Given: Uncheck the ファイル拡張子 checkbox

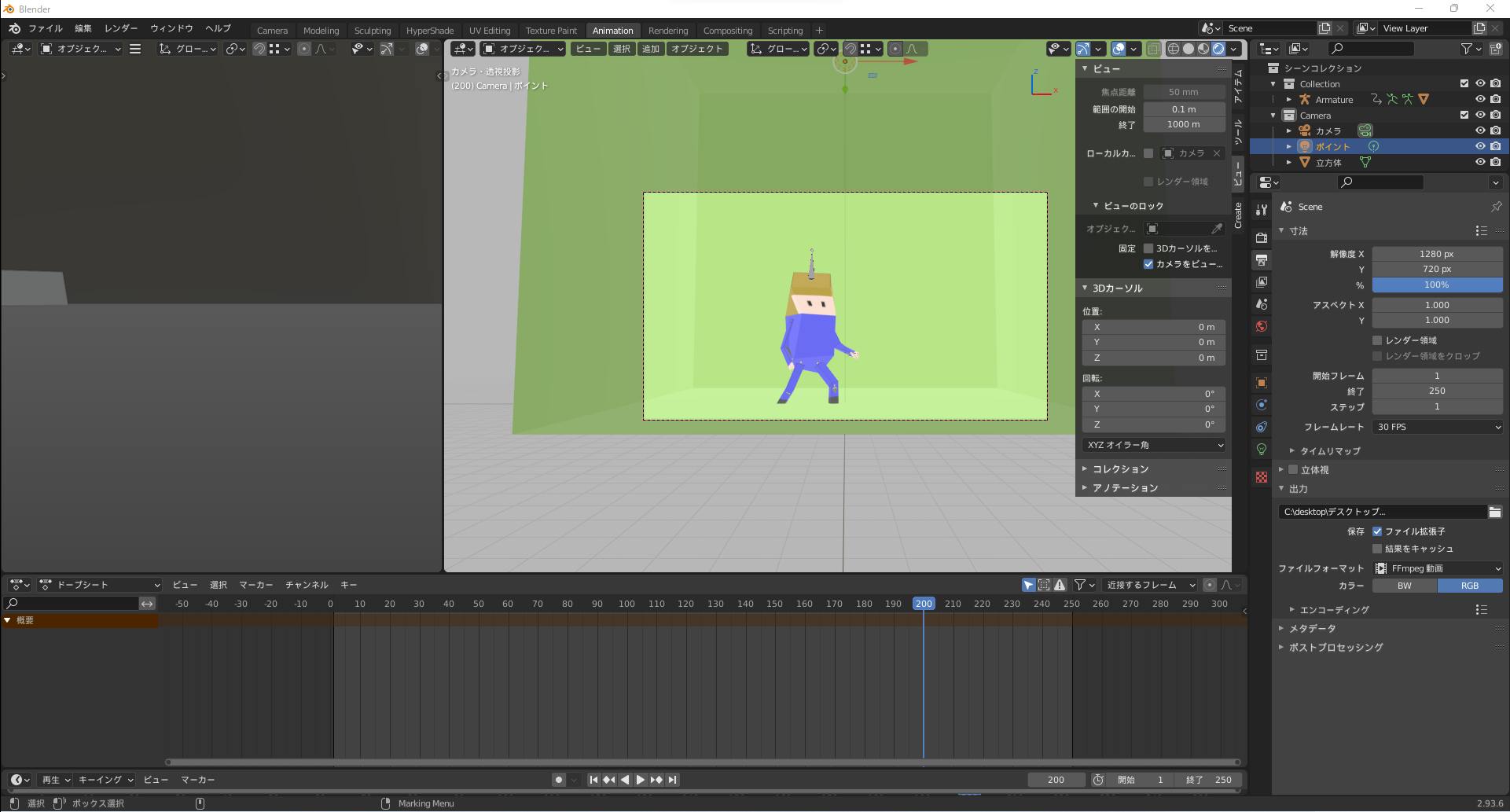Looking at the screenshot, I should click(x=1377, y=531).
